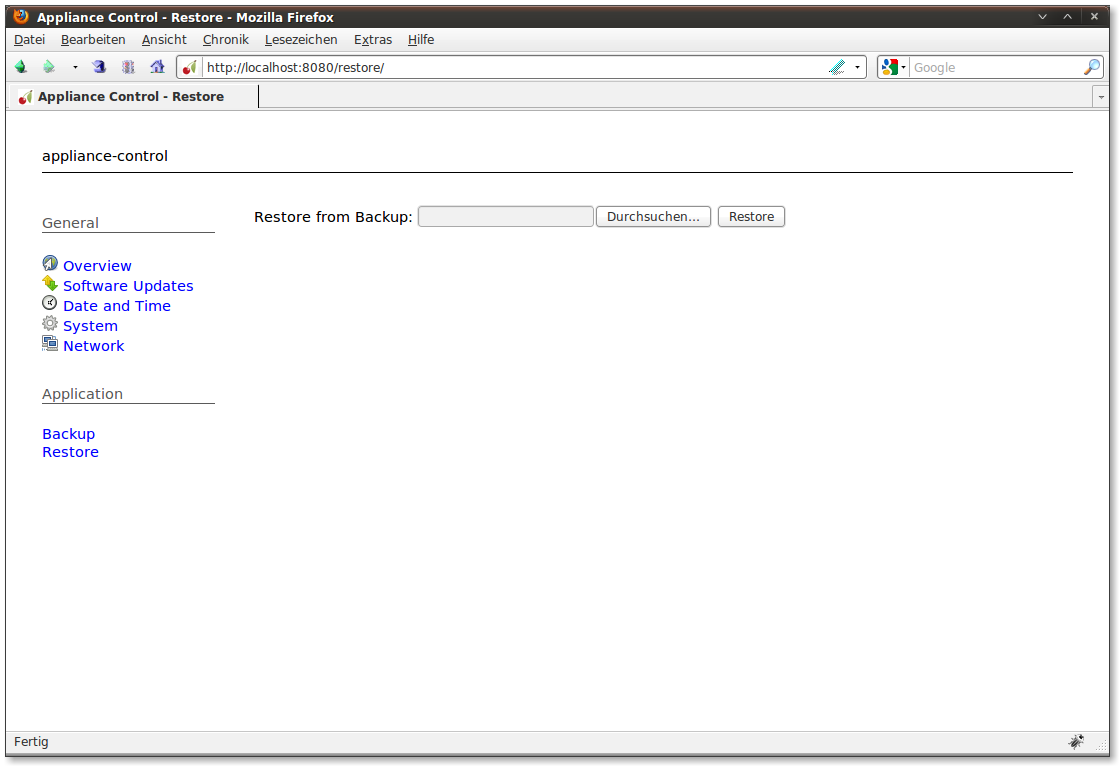The width and height of the screenshot is (1119, 766).
Task: Maximize the Firefox window
Action: pos(1068,16)
